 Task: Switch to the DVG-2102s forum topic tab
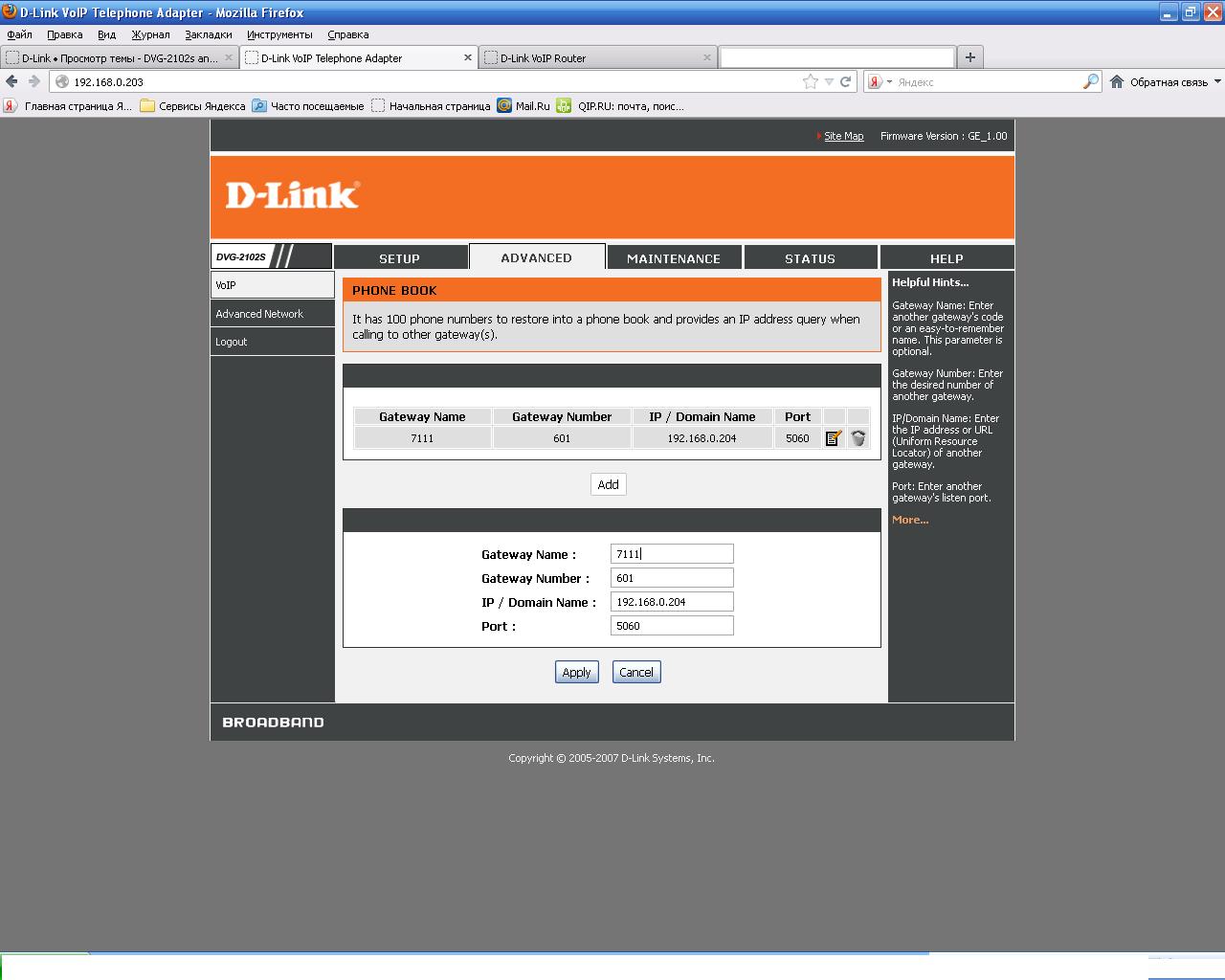point(120,57)
